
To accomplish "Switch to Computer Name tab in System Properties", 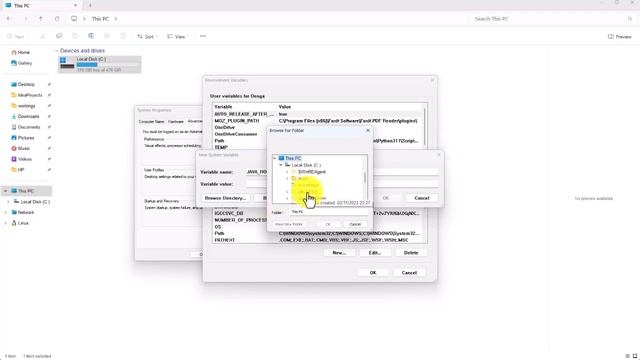I will point(151,122).
